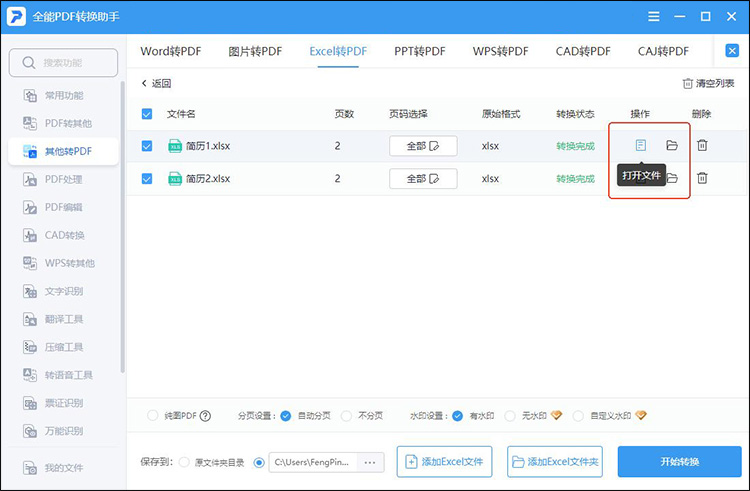The image size is (750, 491).
Task: Open 翻译工具 in the sidebar
Action: [63, 319]
